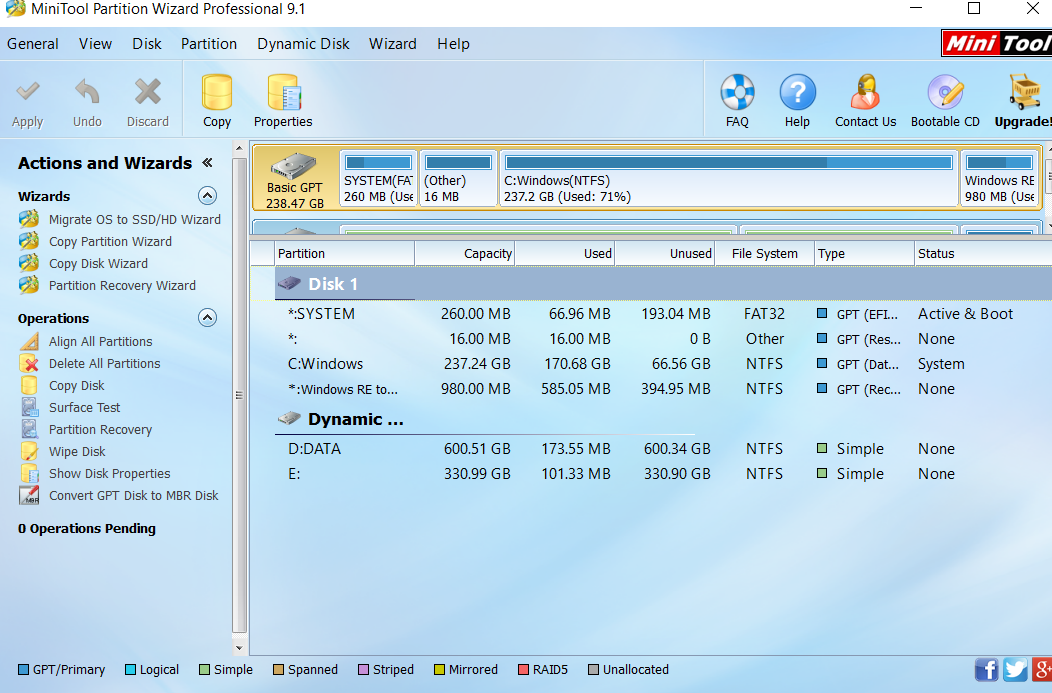Sort by Status column header

(983, 254)
